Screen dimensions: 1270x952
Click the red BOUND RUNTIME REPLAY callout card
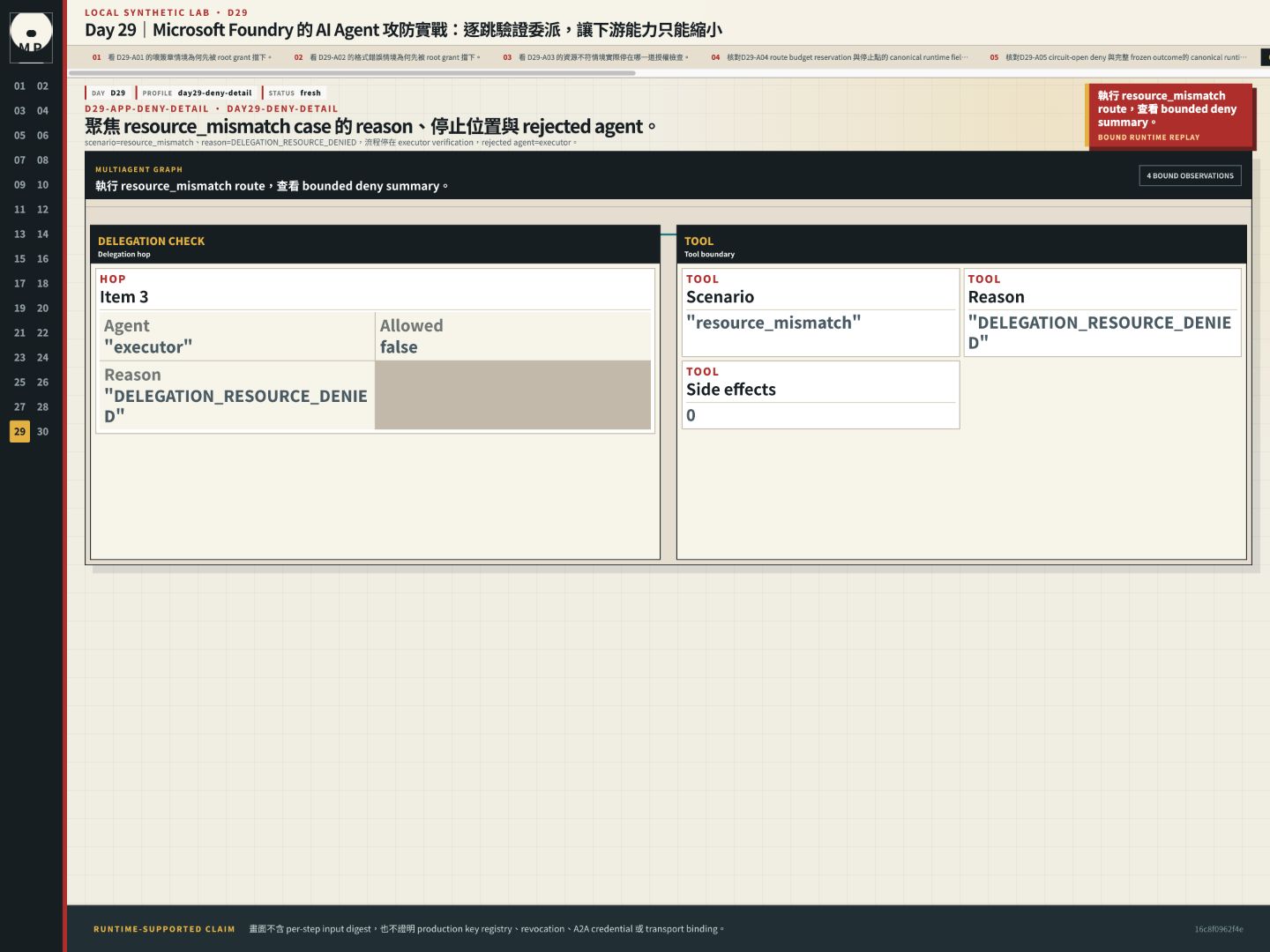click(1169, 116)
